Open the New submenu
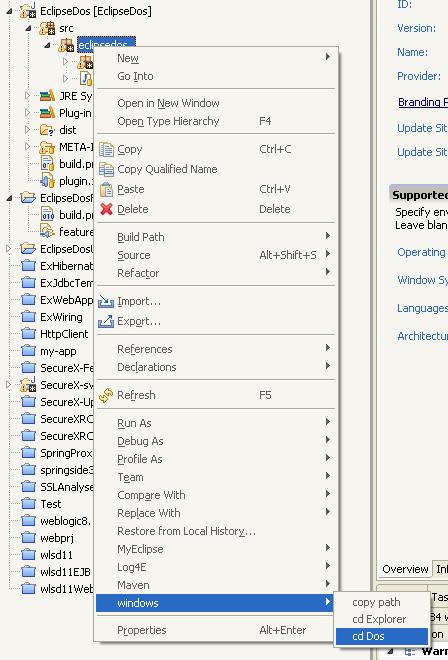 216,58
